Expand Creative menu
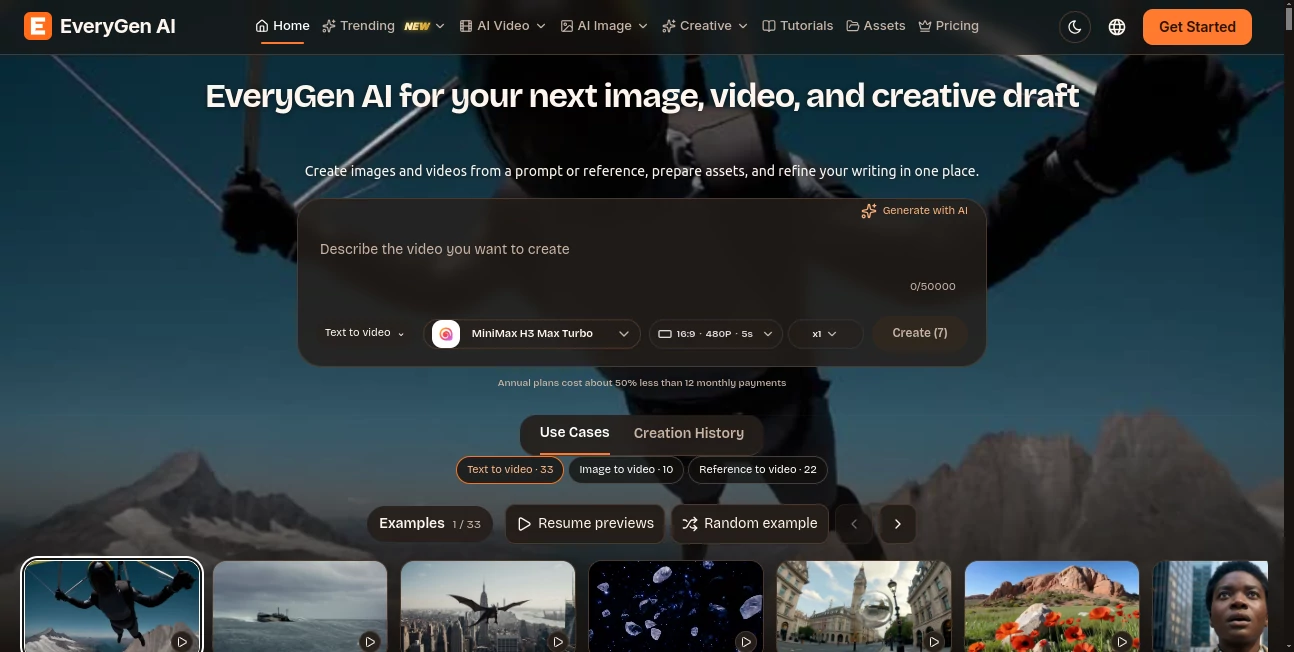 (705, 26)
